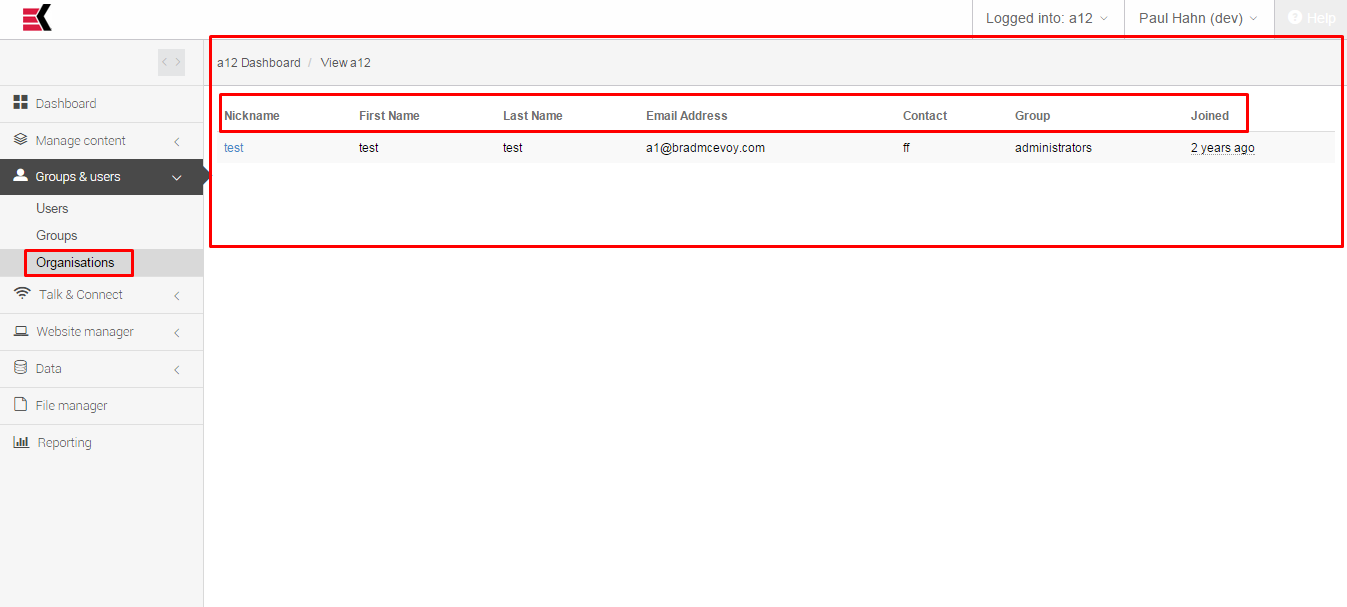Collapse the Groups & users chevron
This screenshot has height=607, width=1347.
pos(177,178)
